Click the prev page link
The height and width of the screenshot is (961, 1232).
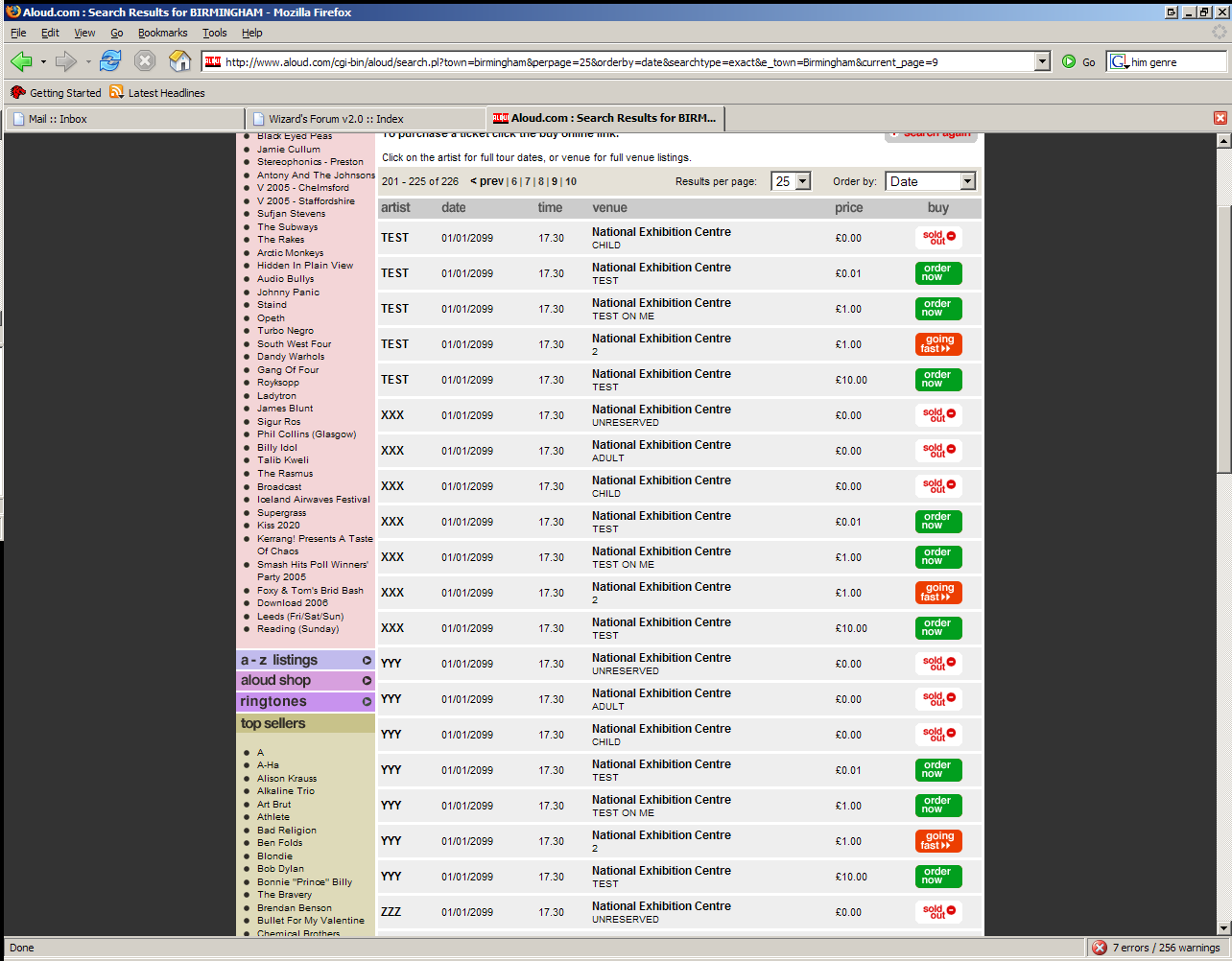pos(486,181)
